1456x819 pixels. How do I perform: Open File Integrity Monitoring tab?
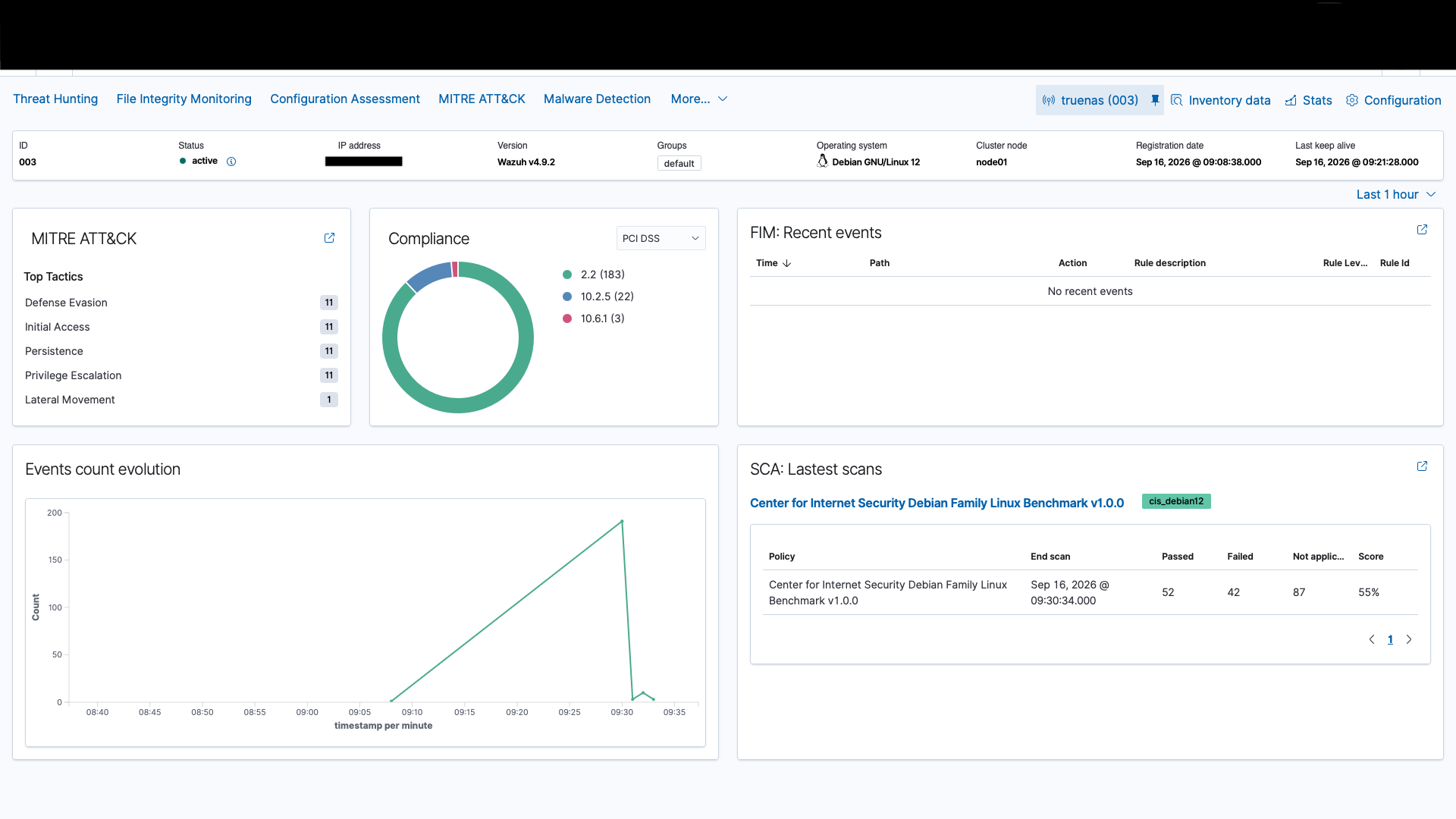click(184, 99)
